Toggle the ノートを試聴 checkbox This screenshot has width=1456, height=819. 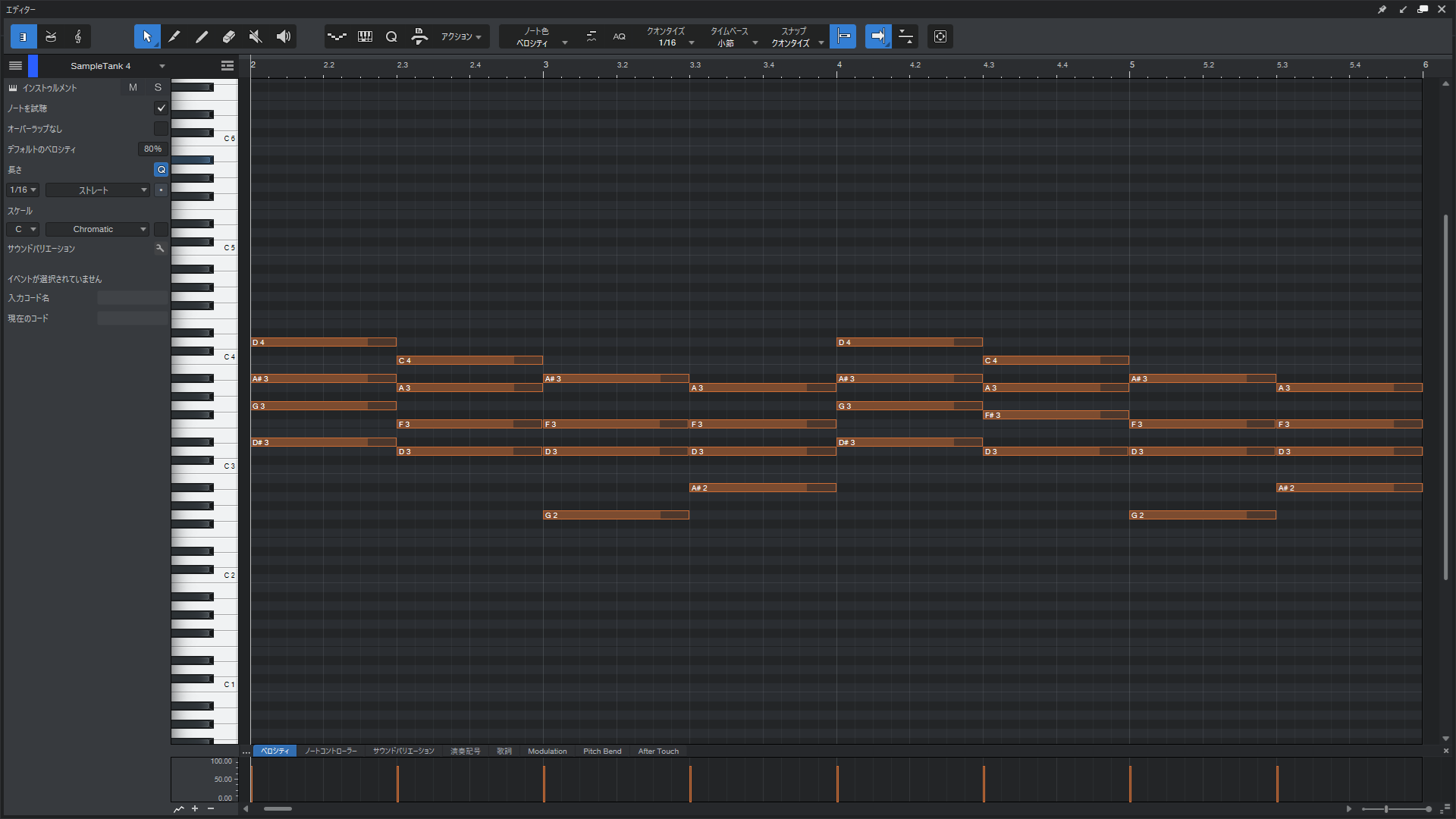[x=161, y=108]
